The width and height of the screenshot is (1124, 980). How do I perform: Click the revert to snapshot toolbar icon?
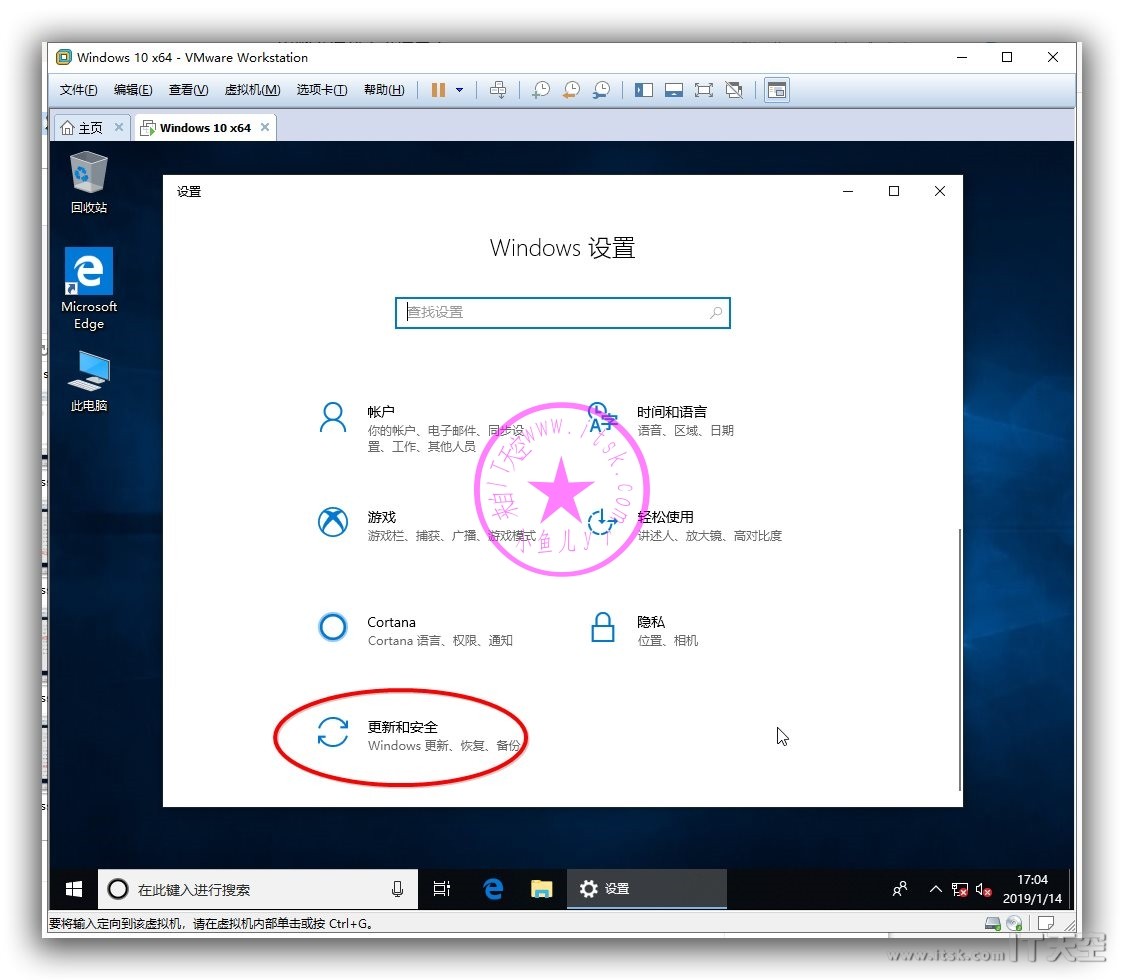571,90
